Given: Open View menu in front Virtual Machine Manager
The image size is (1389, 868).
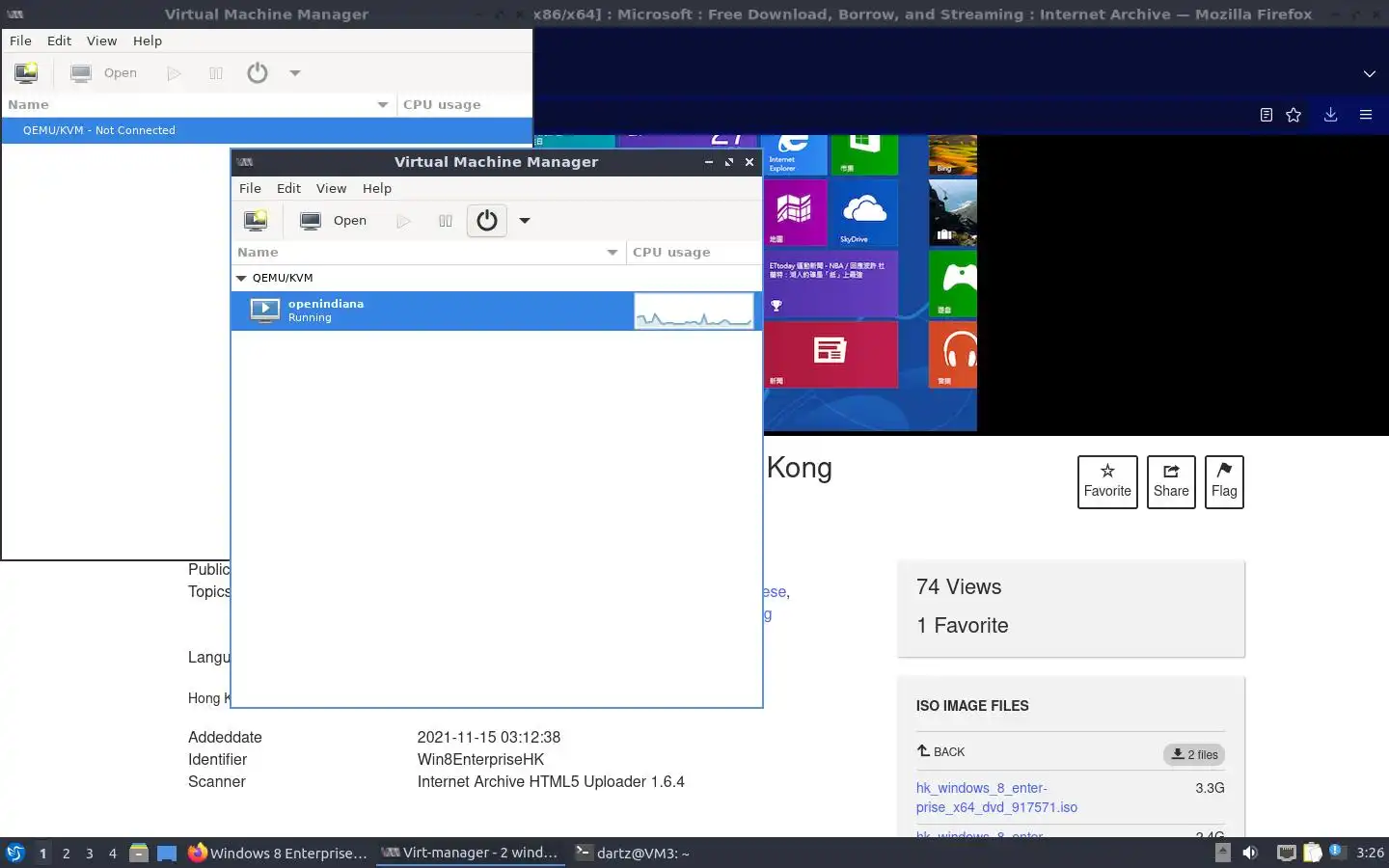Looking at the screenshot, I should (x=331, y=188).
